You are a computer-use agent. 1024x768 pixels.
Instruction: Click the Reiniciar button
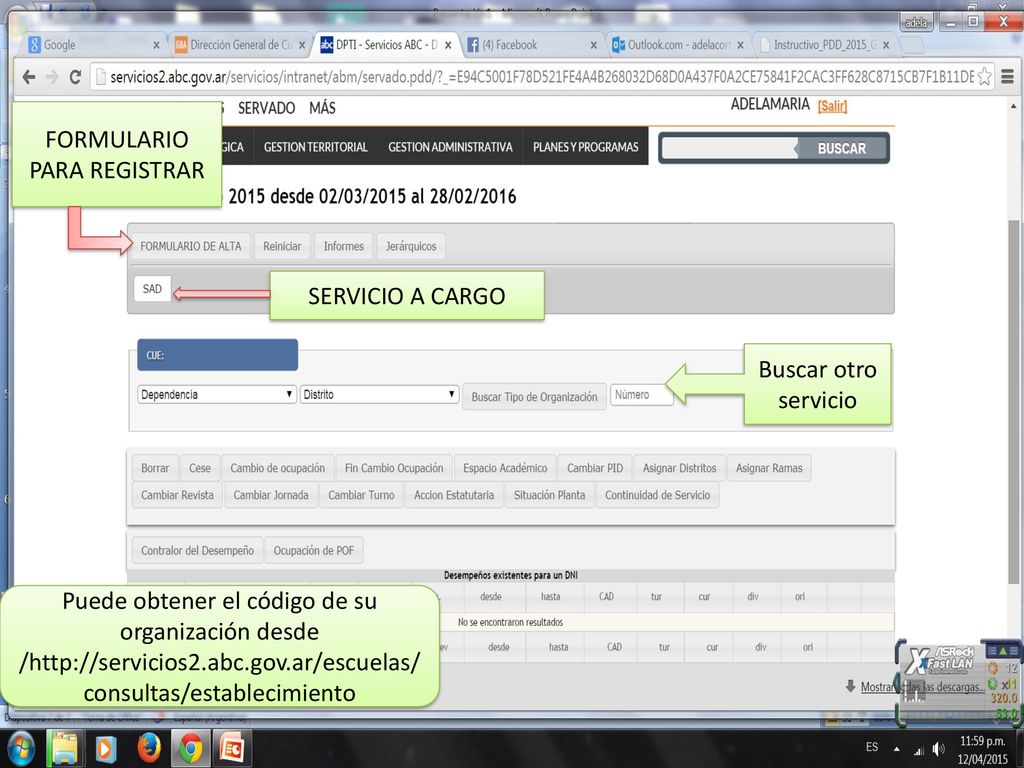(282, 246)
